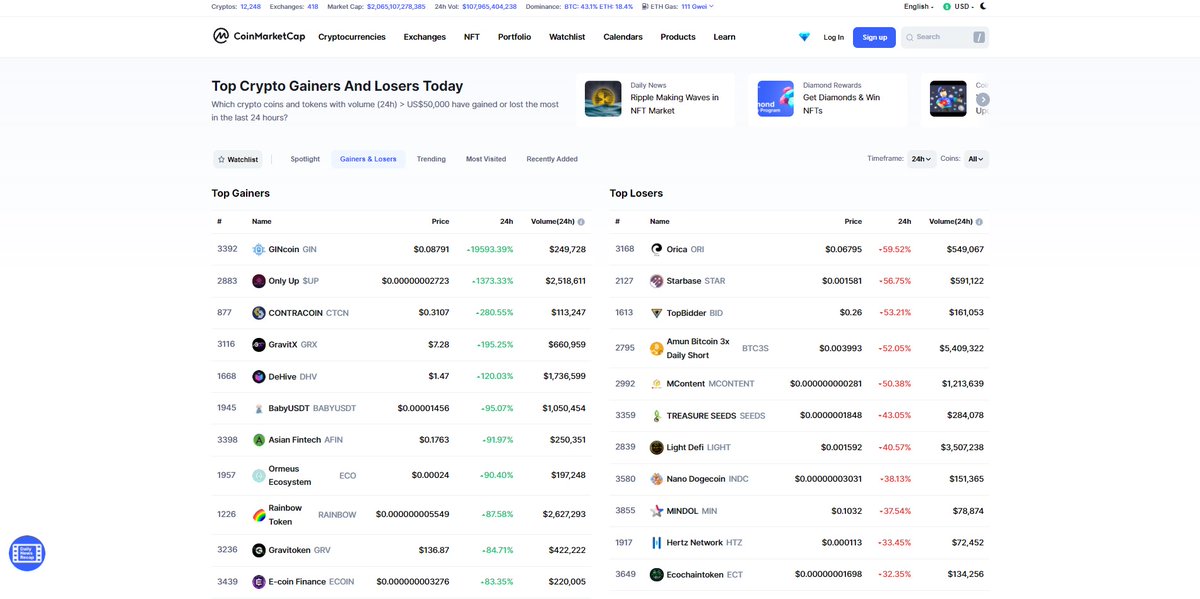The height and width of the screenshot is (599, 1200).
Task: Click the Gravitoken coin icon
Action: click(259, 550)
